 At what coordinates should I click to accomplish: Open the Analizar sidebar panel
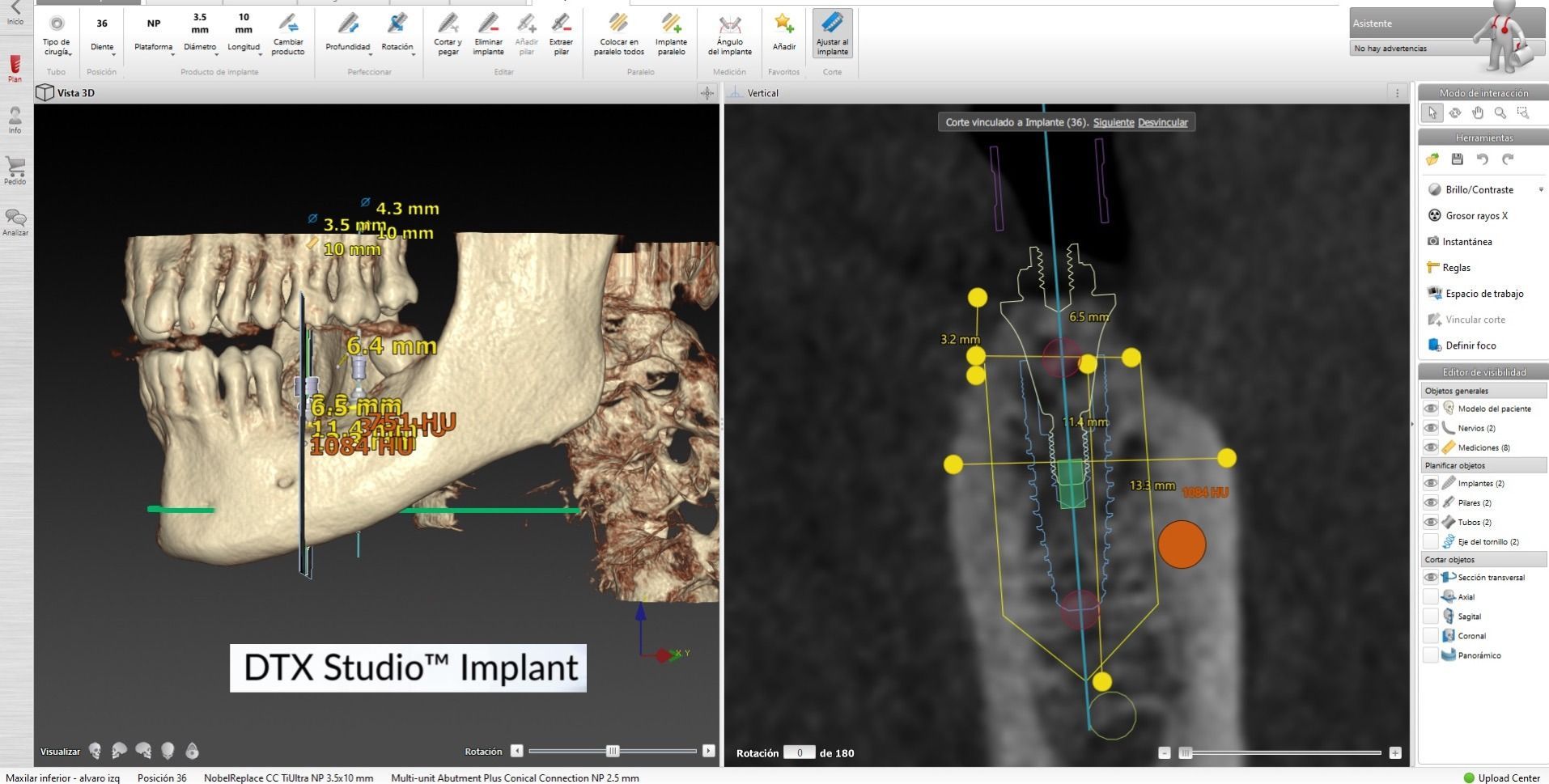coord(14,221)
